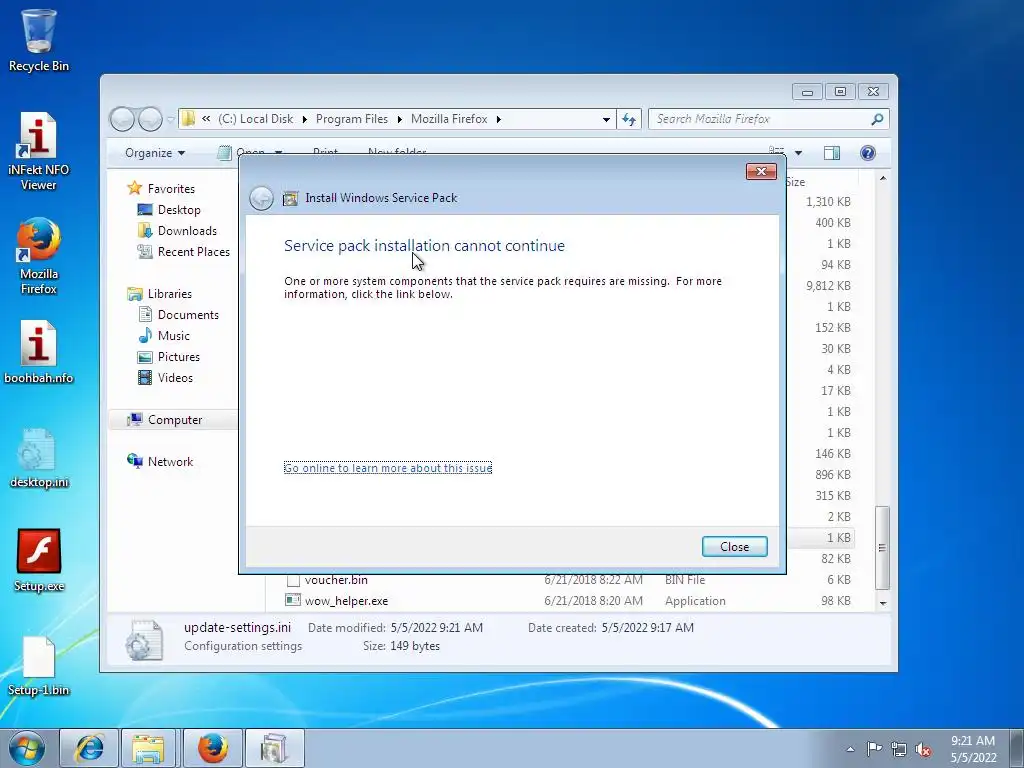
Task: Minimize the Explorer window
Action: click(x=807, y=92)
